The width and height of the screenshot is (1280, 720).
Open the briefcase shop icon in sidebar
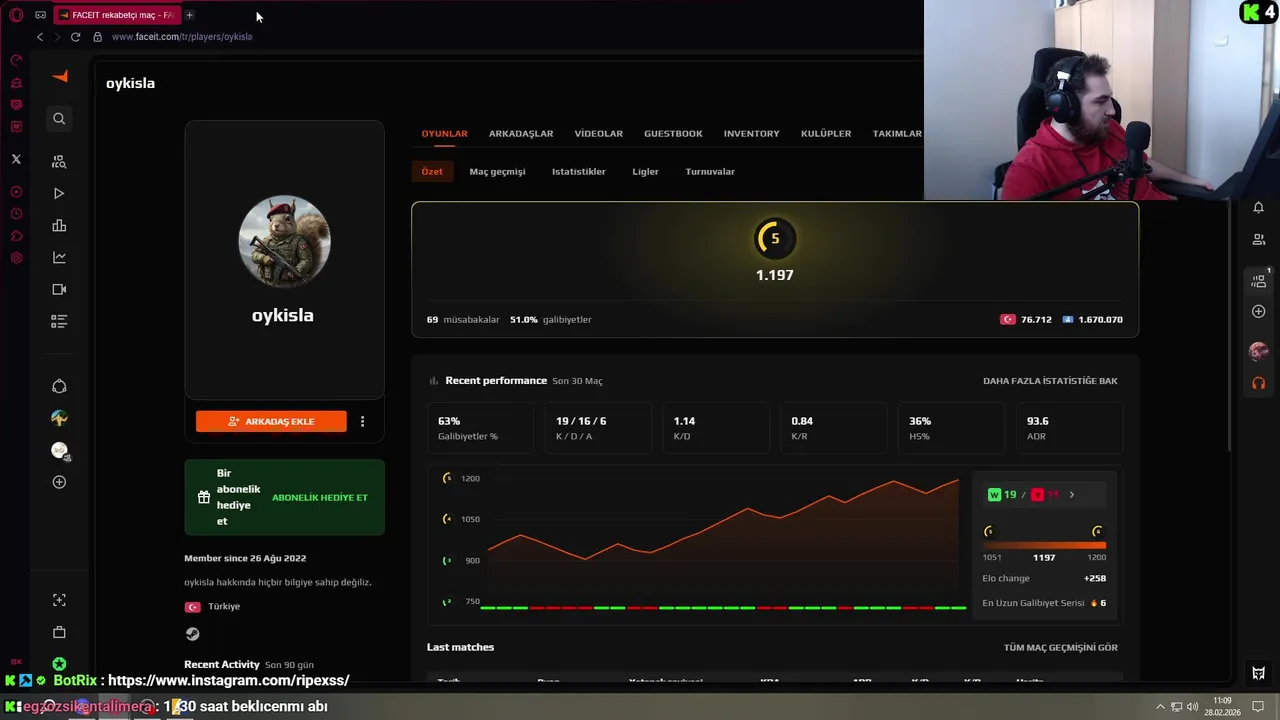(59, 632)
